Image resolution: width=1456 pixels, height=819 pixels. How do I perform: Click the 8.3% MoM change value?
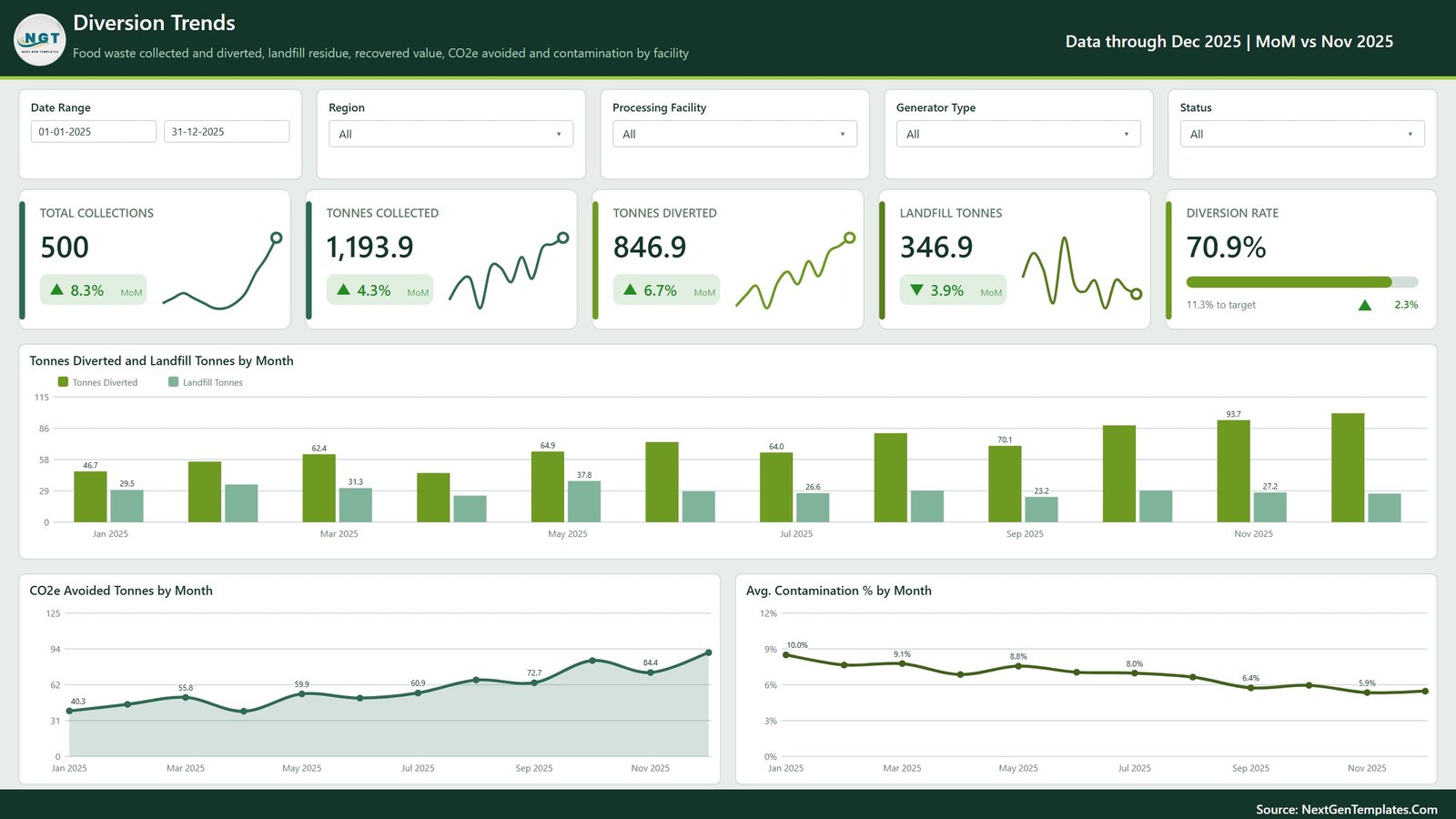(x=87, y=290)
